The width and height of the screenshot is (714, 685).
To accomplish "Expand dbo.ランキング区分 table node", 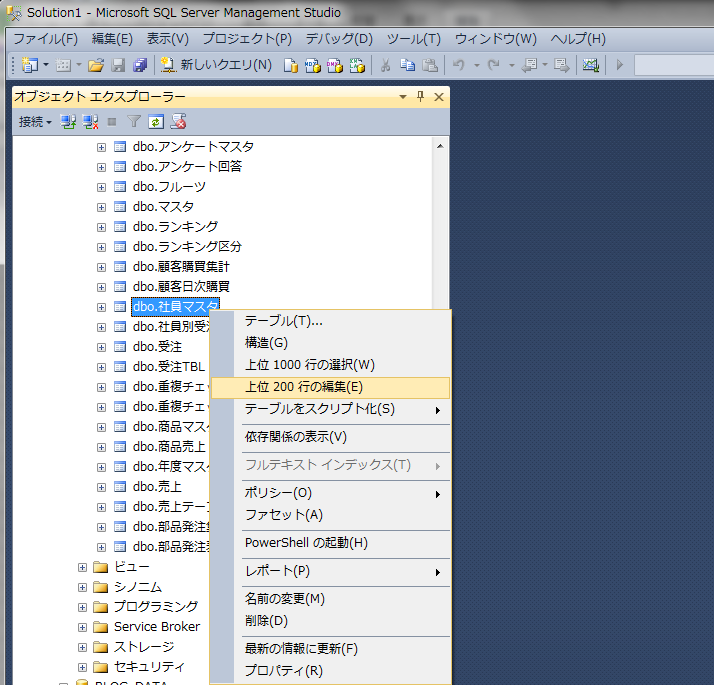I will point(102,247).
